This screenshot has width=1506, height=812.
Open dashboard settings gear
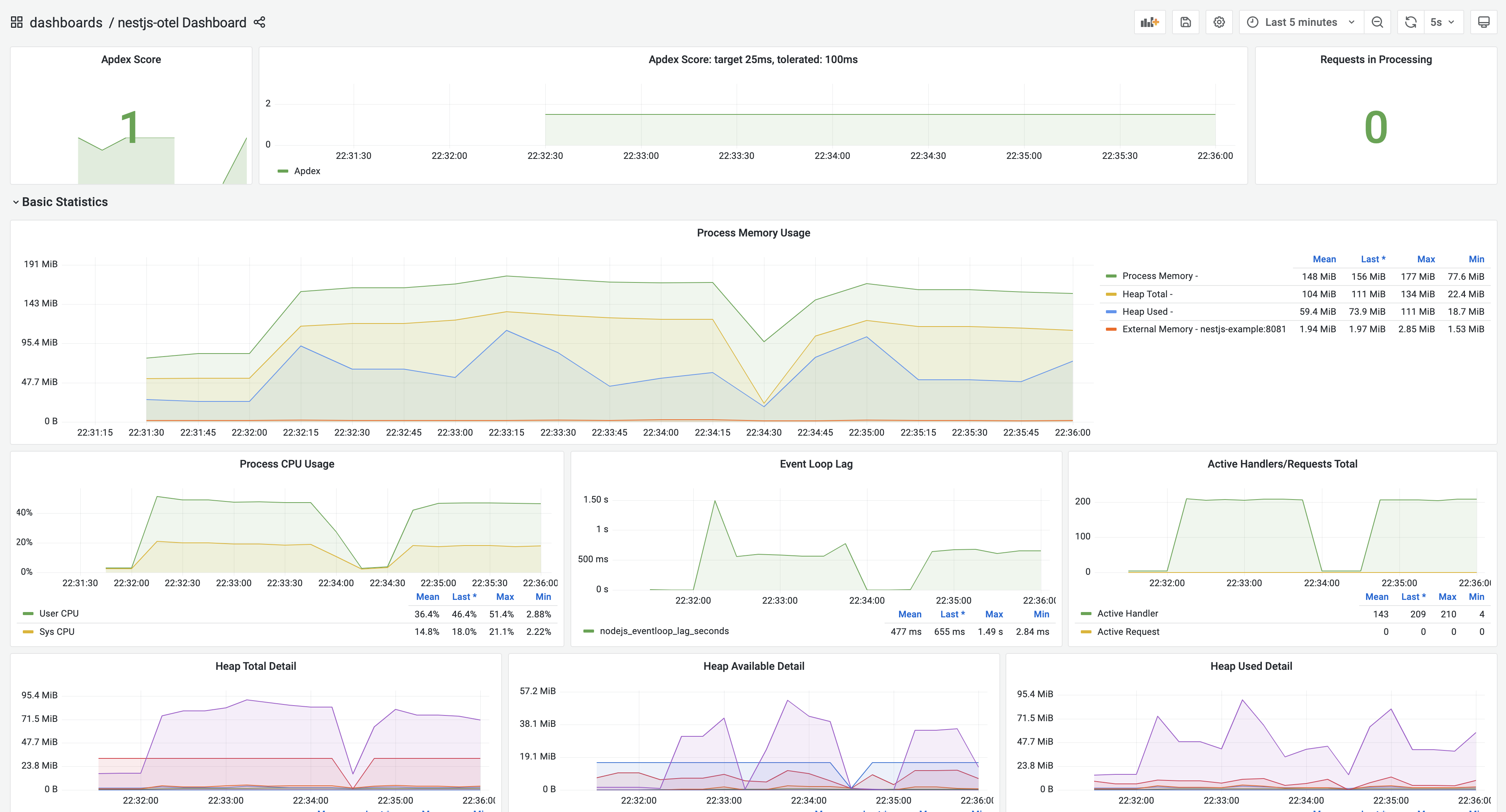click(x=1219, y=22)
